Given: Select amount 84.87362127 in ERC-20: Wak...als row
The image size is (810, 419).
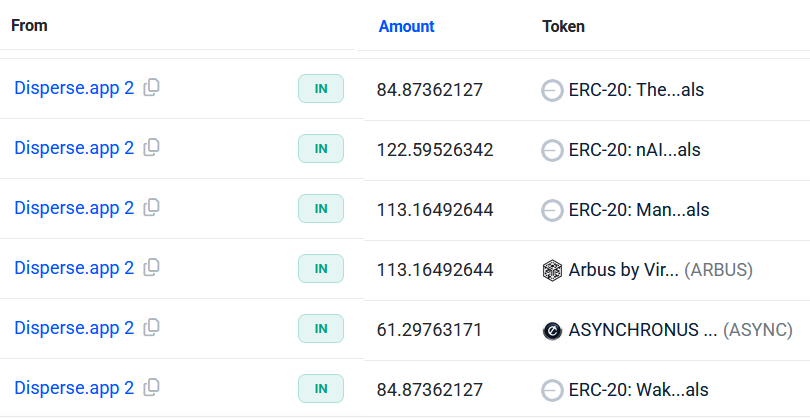Looking at the screenshot, I should [429, 390].
